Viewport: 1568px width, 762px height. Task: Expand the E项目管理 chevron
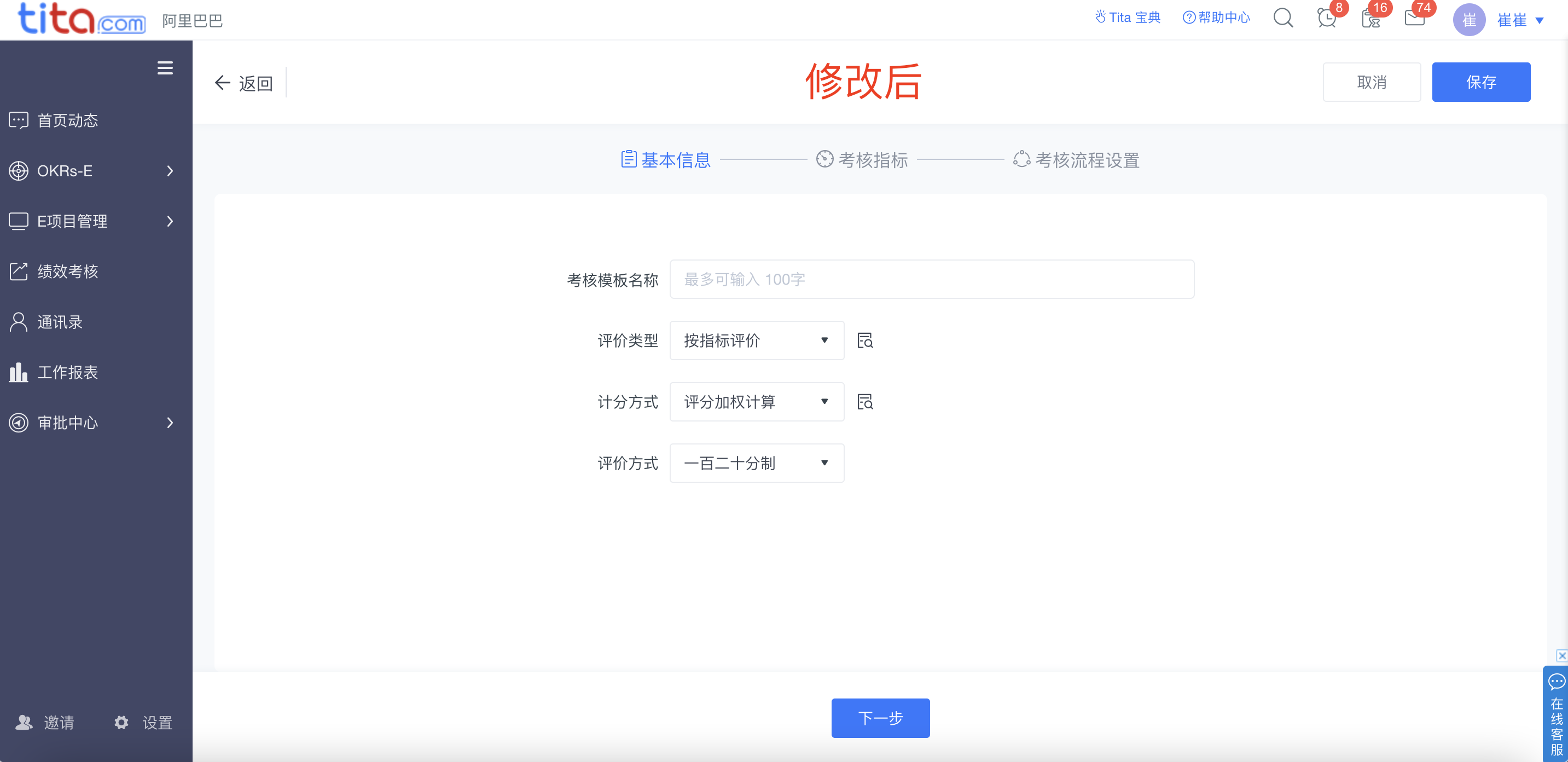pos(170,221)
